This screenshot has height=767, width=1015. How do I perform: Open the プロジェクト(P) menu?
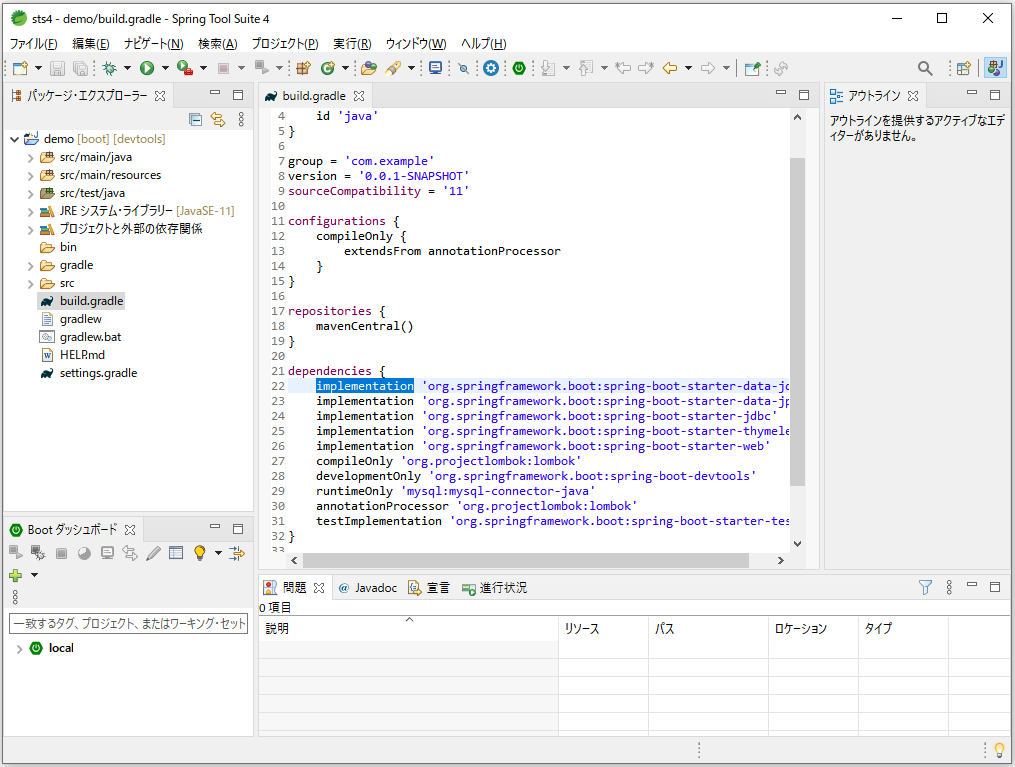(284, 44)
